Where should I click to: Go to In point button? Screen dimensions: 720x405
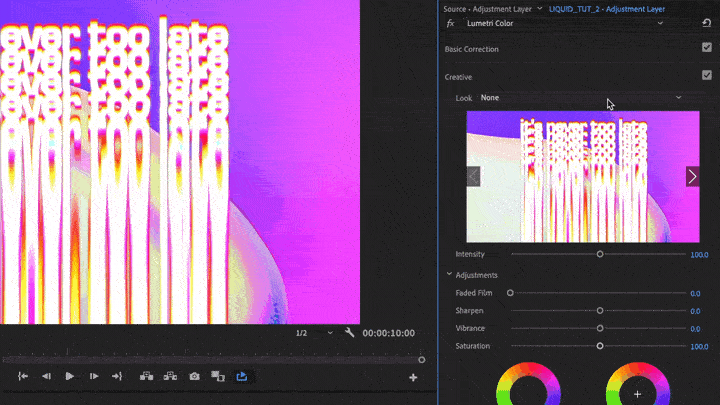[x=22, y=377]
